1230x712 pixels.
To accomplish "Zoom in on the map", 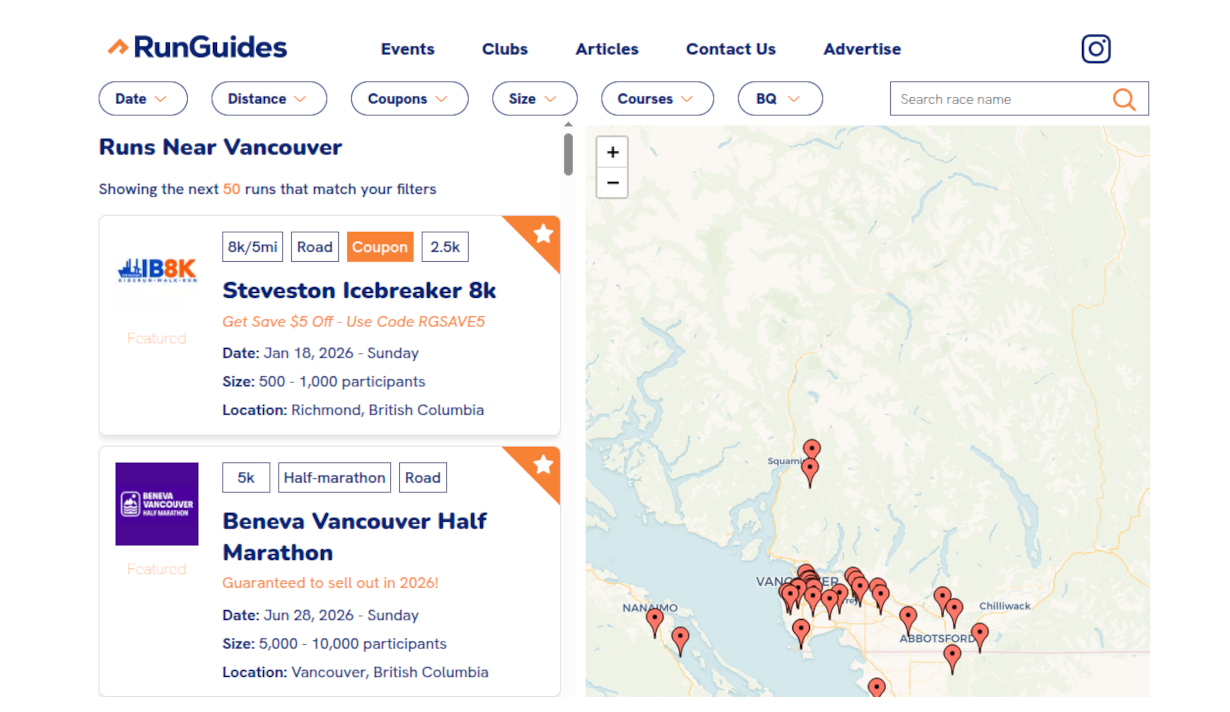I will click(612, 153).
